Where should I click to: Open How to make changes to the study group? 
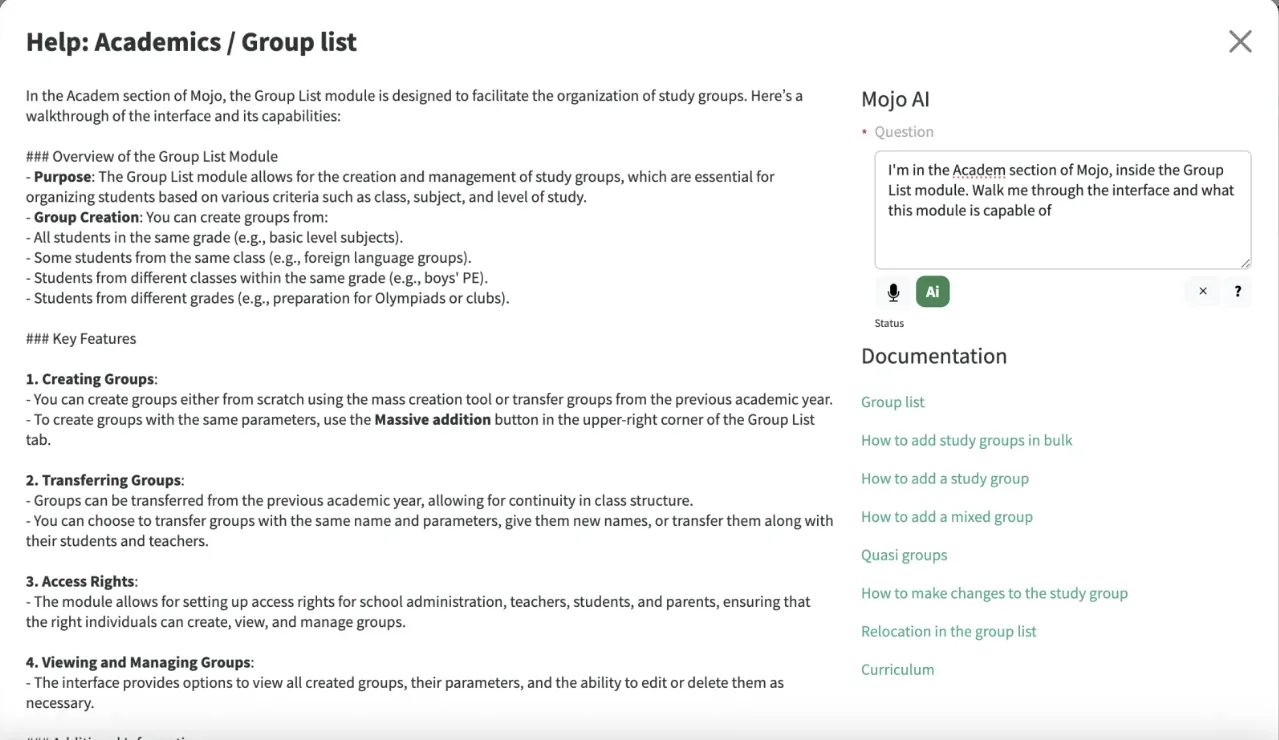pos(994,593)
